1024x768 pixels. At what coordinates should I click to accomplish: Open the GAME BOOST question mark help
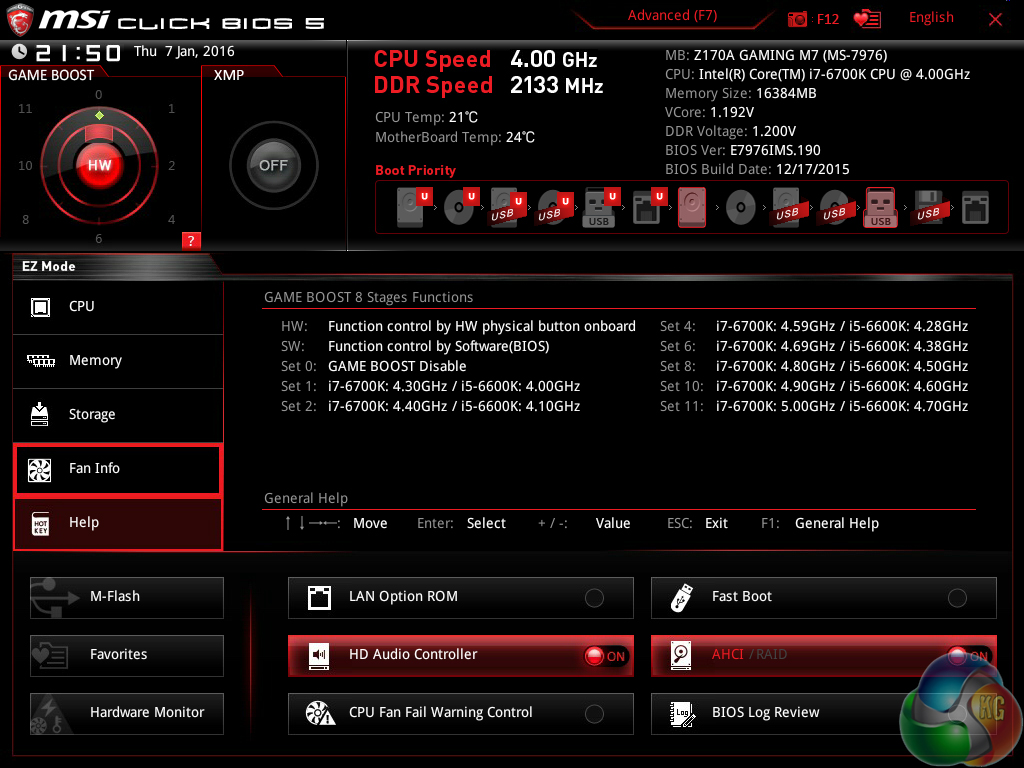(191, 240)
